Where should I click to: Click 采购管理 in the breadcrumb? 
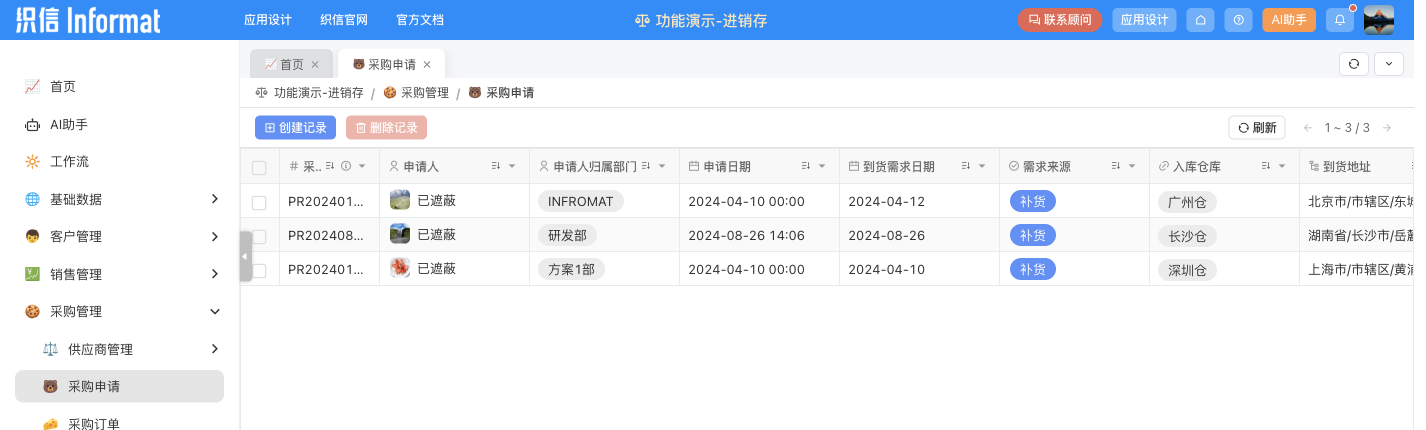416,93
